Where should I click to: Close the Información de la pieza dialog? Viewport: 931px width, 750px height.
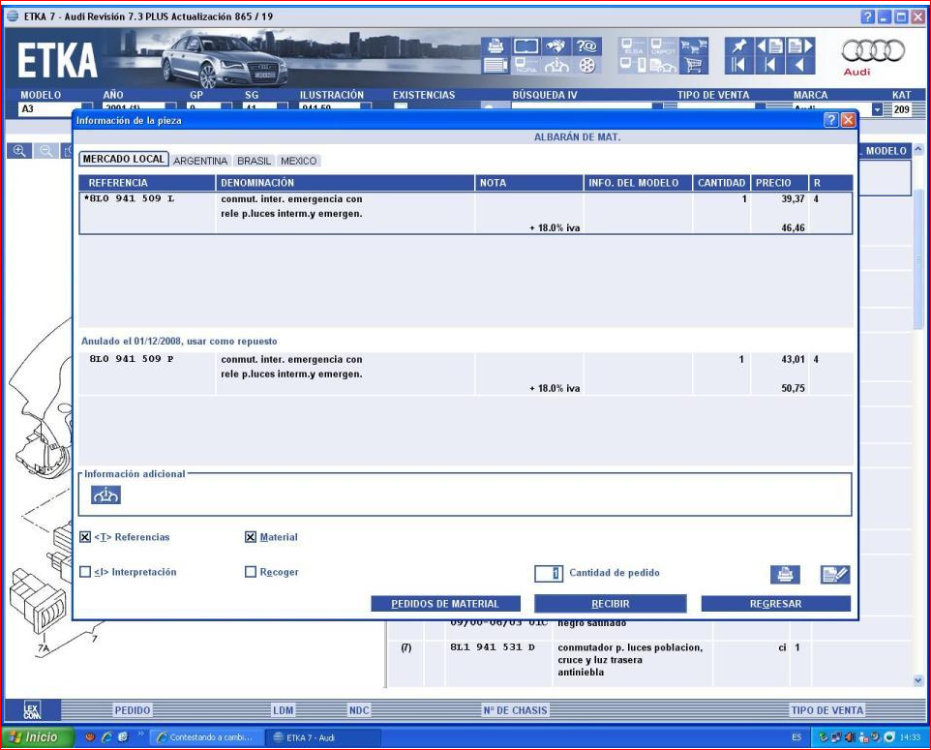848,121
